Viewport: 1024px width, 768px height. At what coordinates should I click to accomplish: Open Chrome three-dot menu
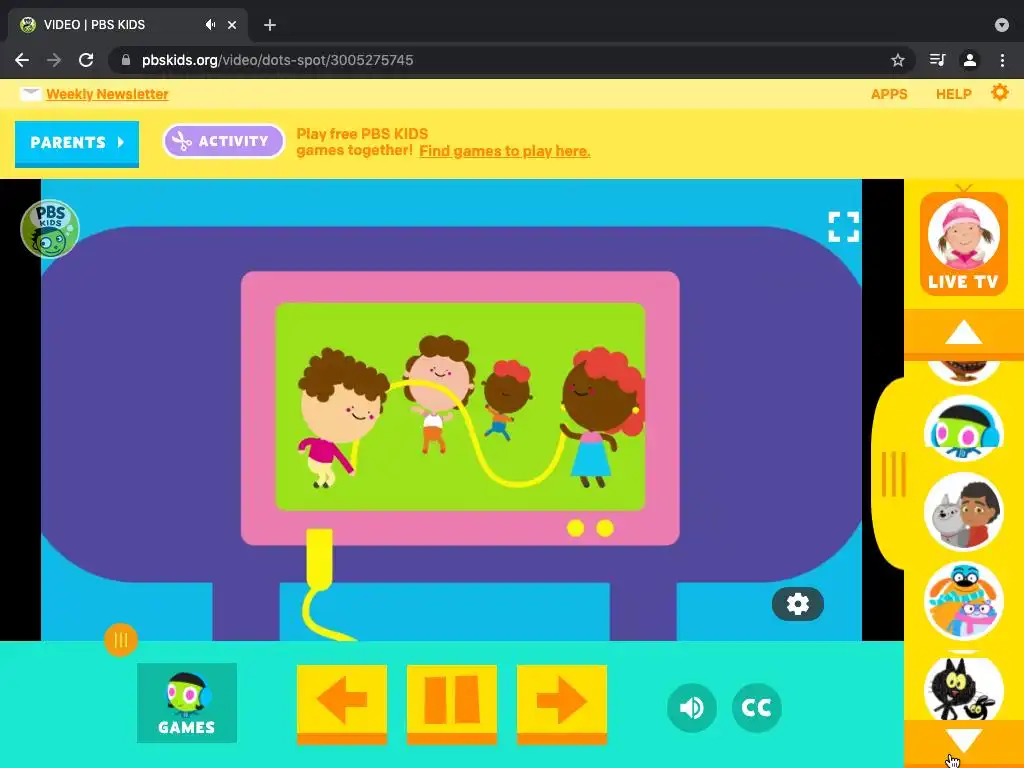[x=1002, y=60]
